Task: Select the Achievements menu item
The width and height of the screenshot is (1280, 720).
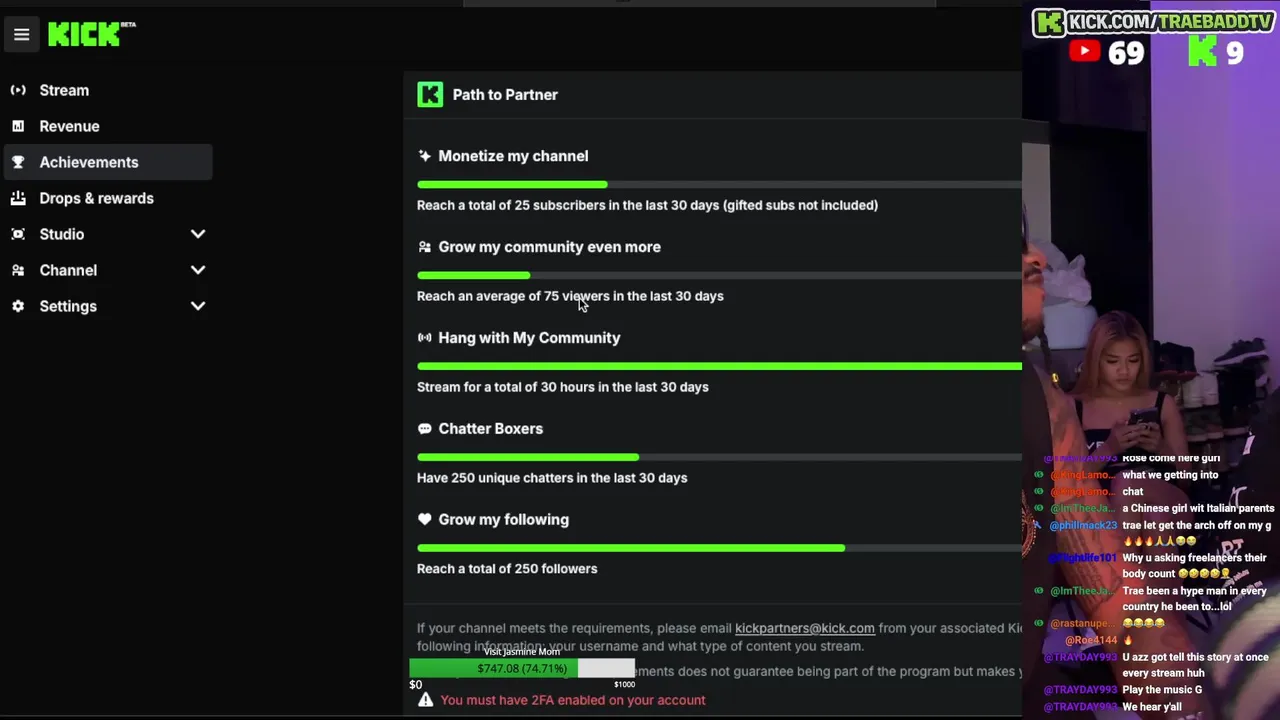Action: point(89,162)
